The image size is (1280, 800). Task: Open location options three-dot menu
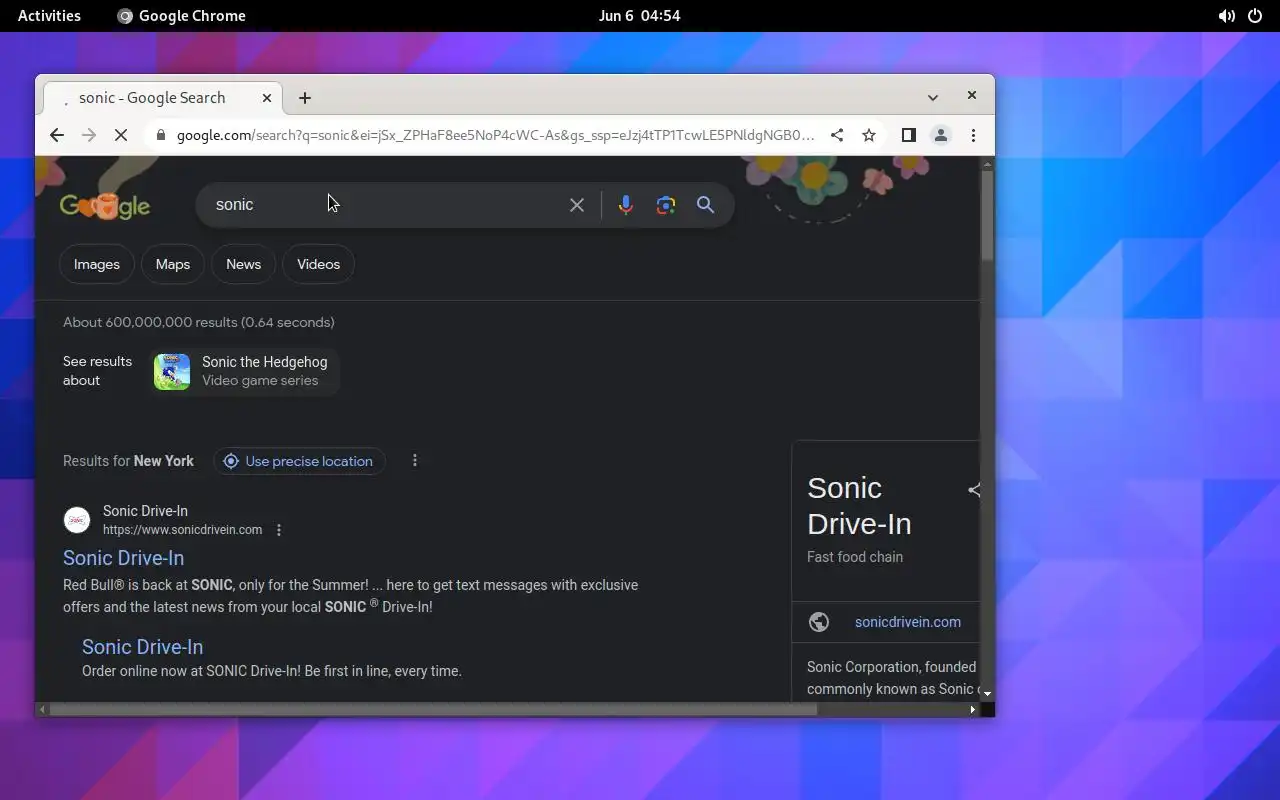(415, 461)
